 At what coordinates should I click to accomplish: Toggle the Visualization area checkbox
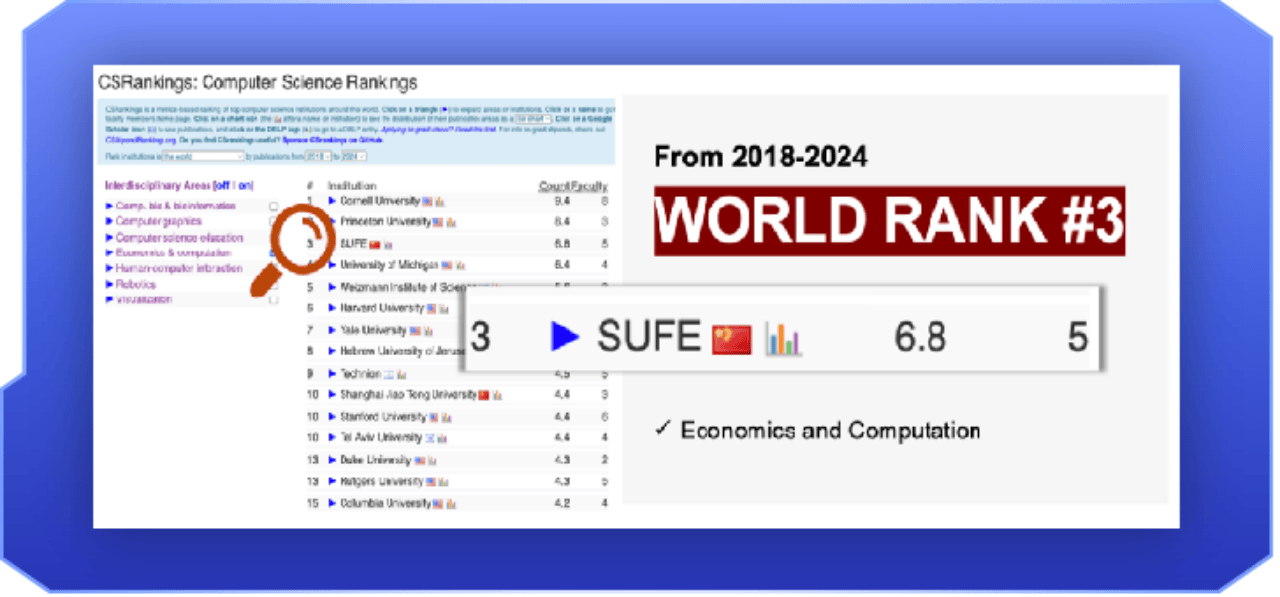(274, 300)
